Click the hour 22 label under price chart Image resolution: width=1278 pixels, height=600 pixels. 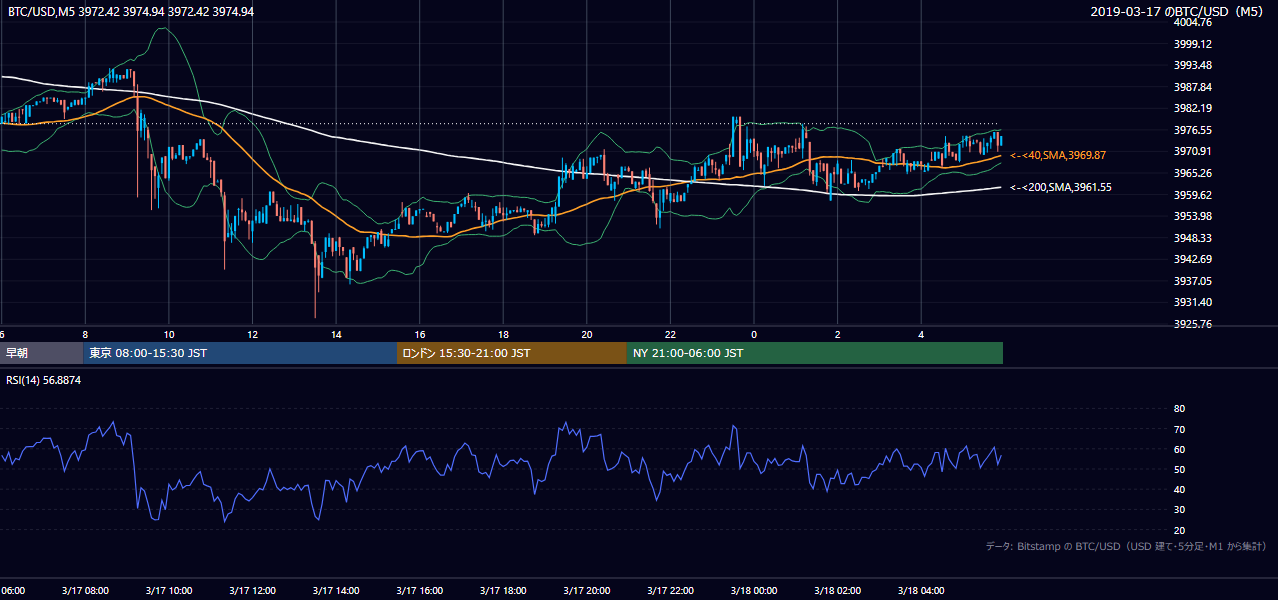click(x=671, y=334)
